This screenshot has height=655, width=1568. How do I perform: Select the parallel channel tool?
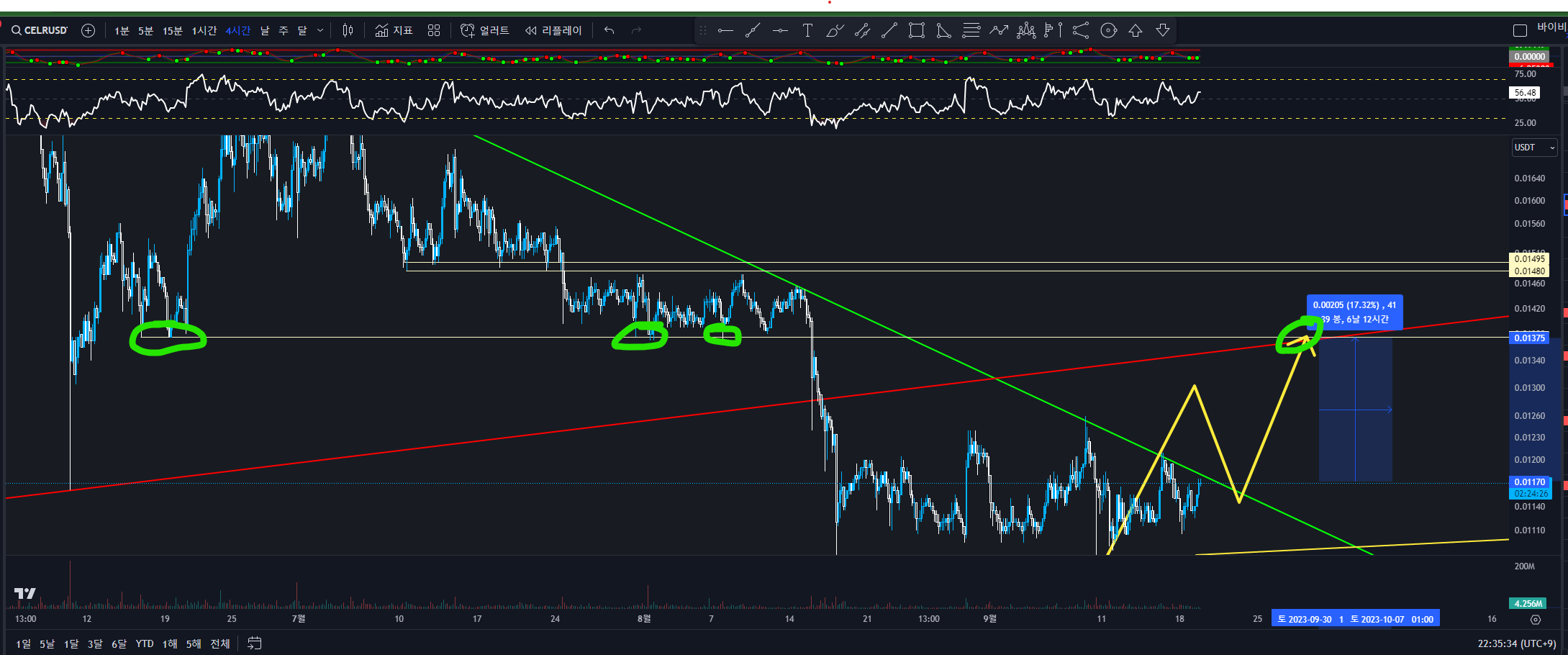[x=862, y=30]
